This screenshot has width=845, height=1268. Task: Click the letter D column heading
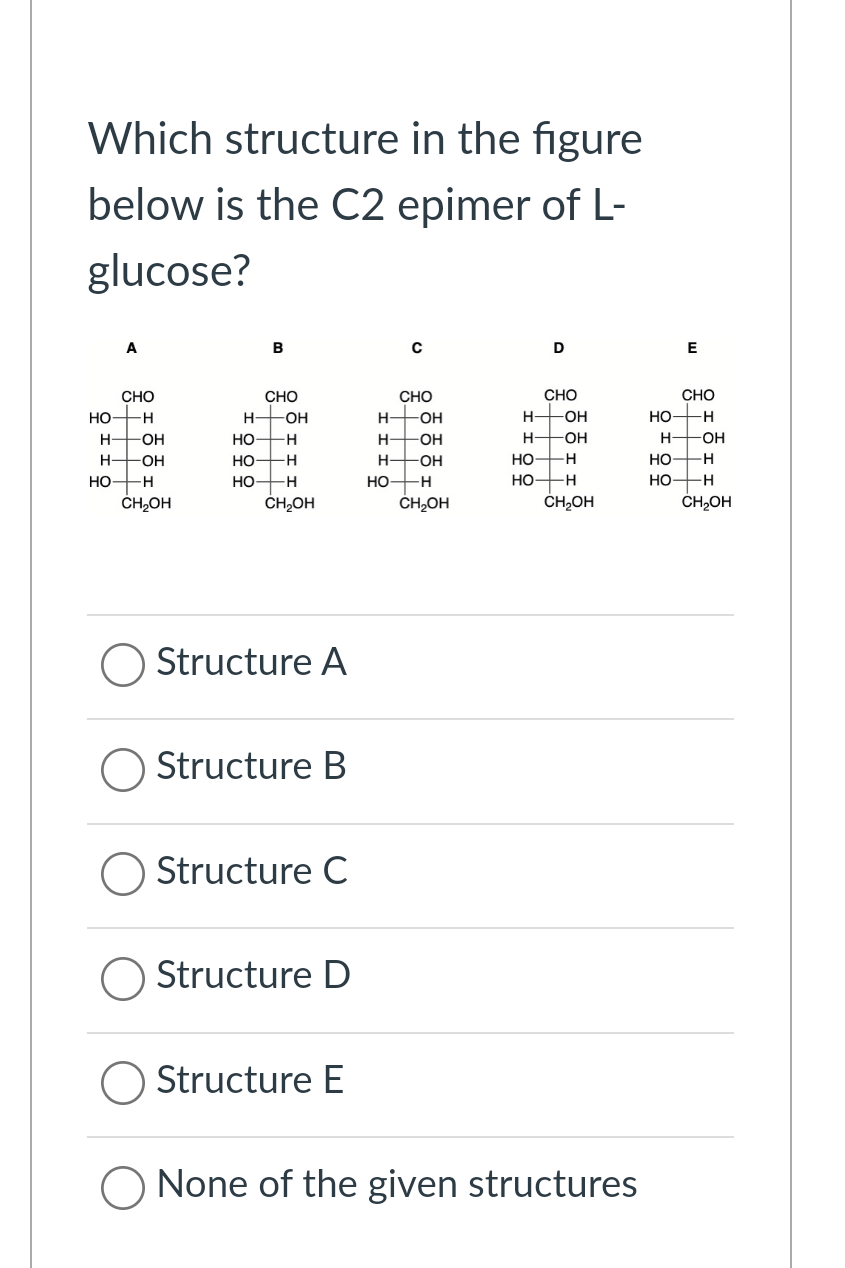[x=558, y=348]
